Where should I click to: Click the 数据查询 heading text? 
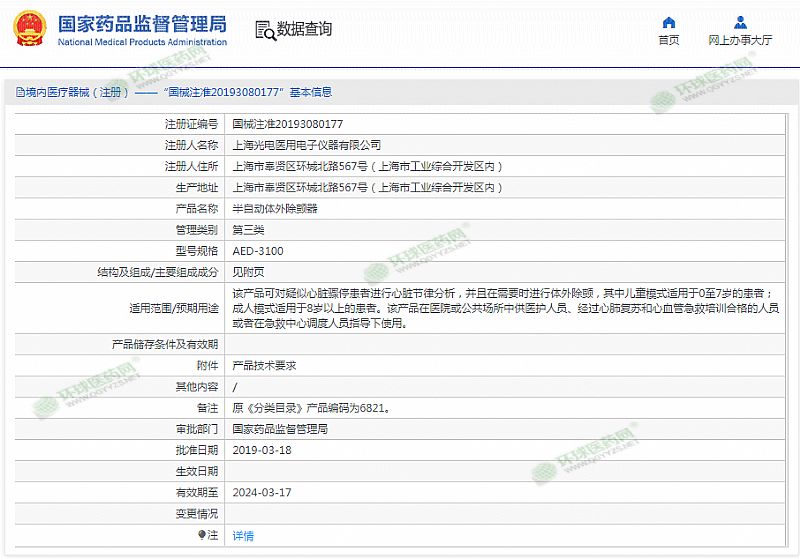coord(304,29)
